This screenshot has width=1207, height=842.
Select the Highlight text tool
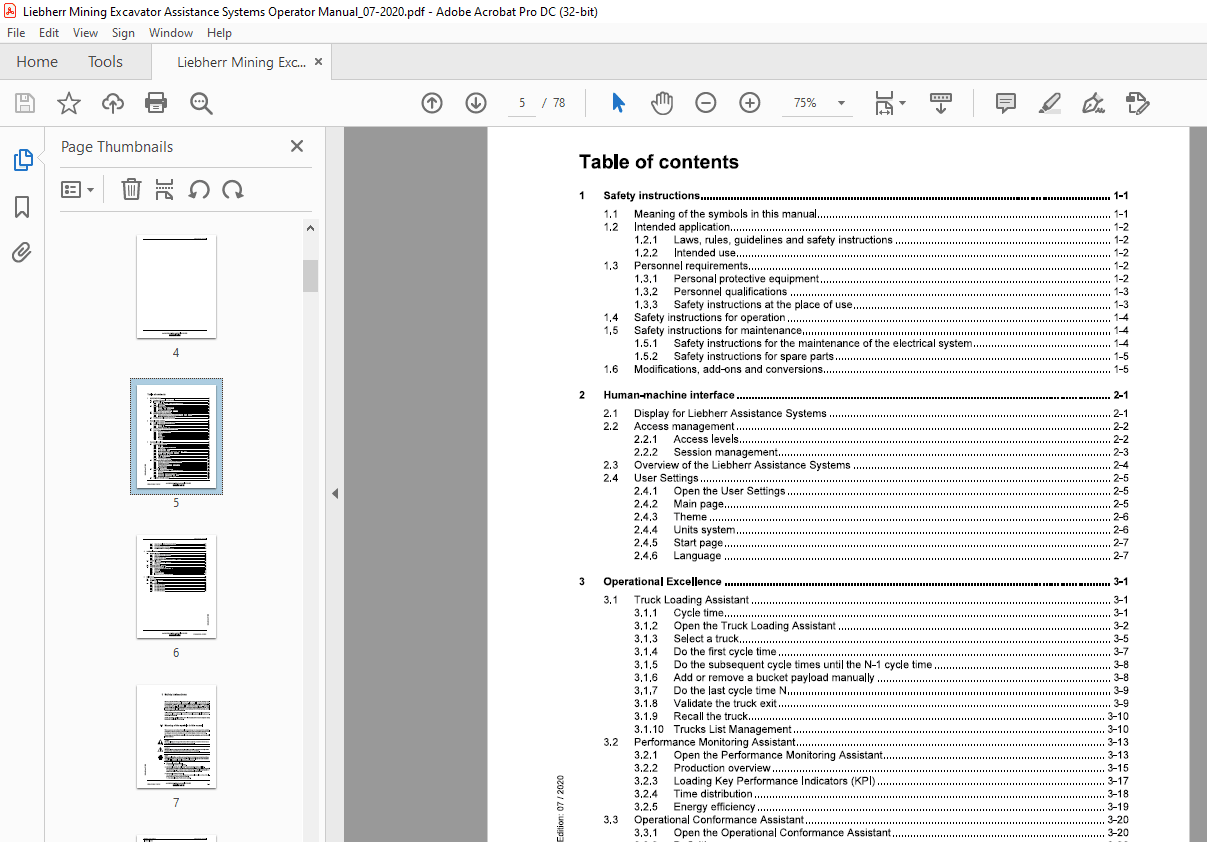[x=1049, y=103]
